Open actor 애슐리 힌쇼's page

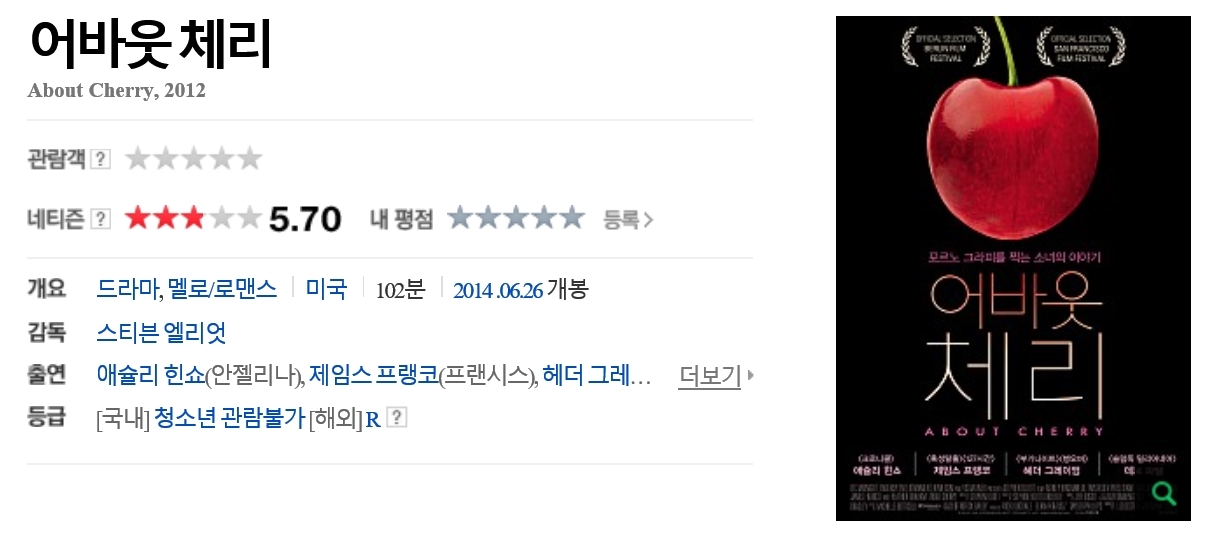150,376
